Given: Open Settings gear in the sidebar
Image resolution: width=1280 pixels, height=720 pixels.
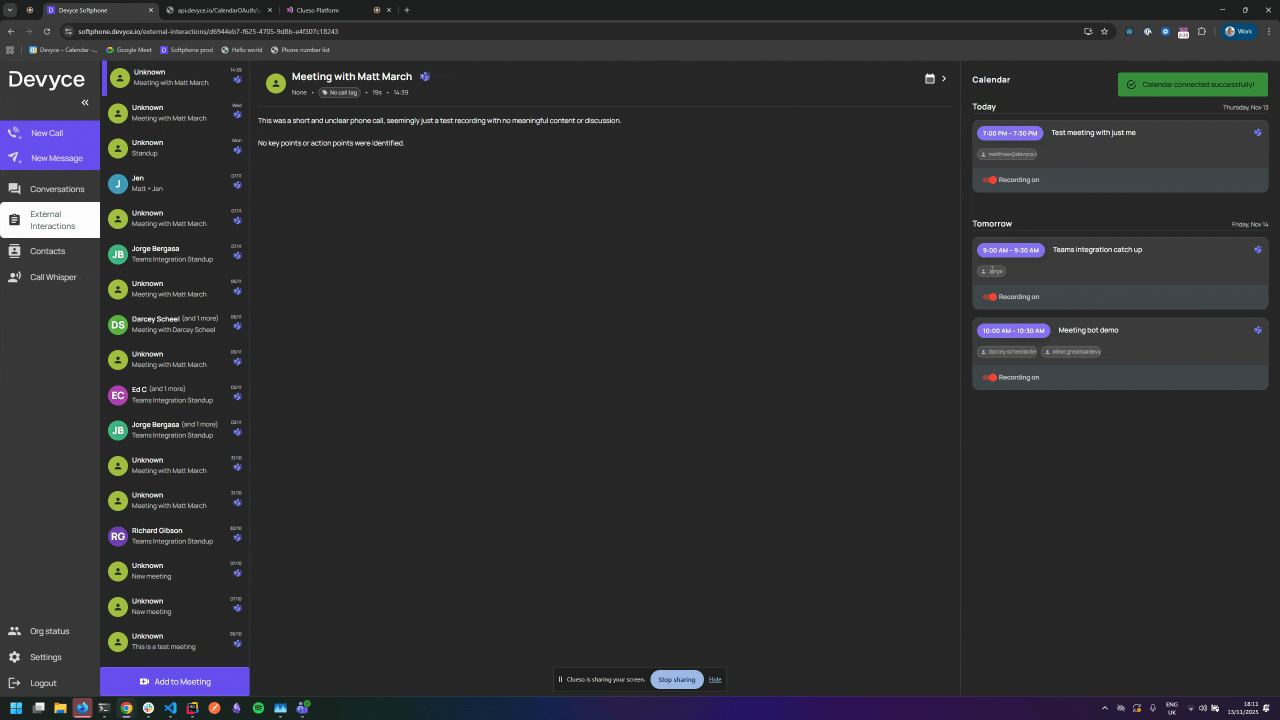Looking at the screenshot, I should pos(14,657).
